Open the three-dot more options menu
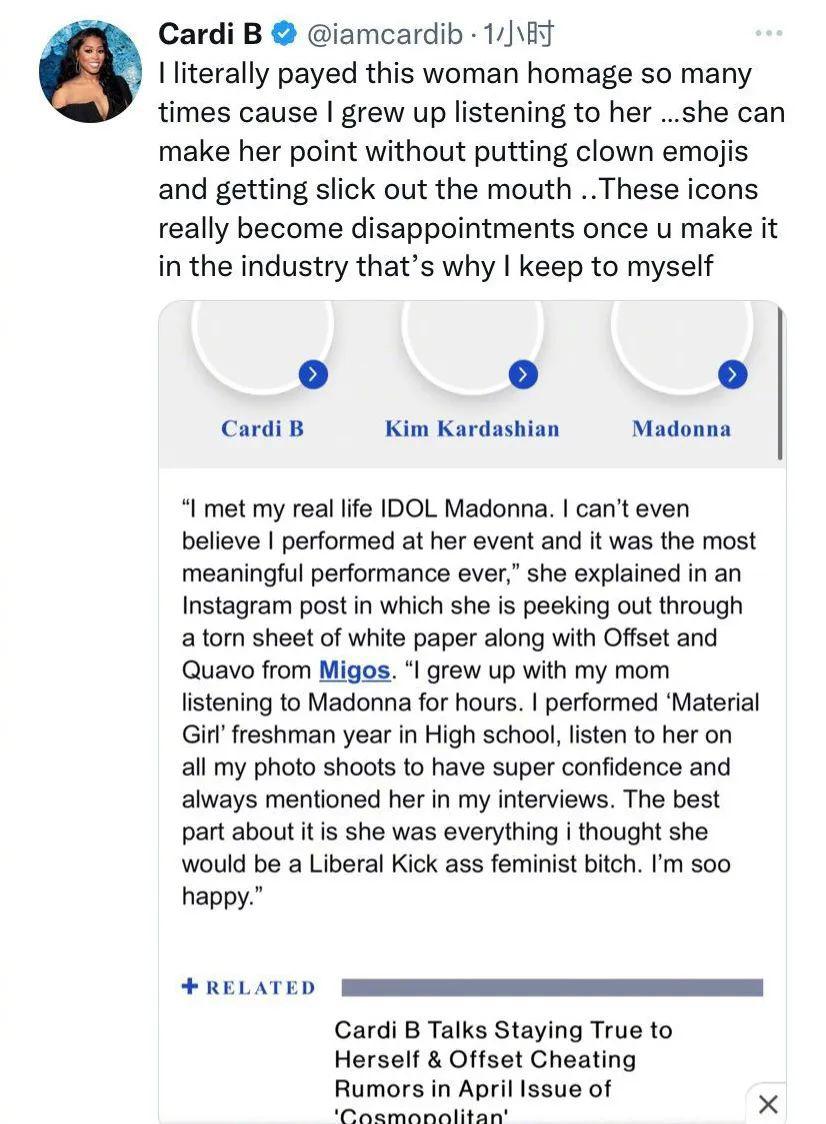The height and width of the screenshot is (1124, 826). click(x=769, y=33)
